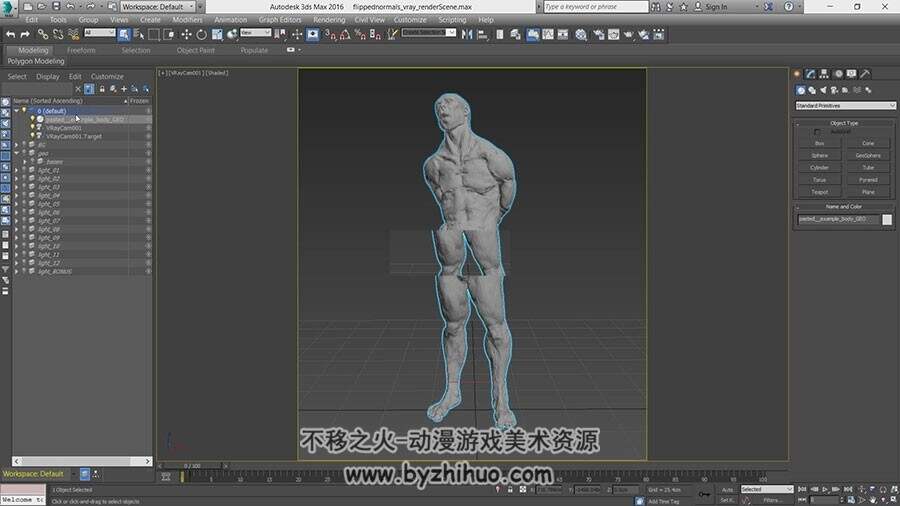900x506 pixels.
Task: Toggle visibility bulb of layer 0 (default)
Action: pyautogui.click(x=24, y=110)
